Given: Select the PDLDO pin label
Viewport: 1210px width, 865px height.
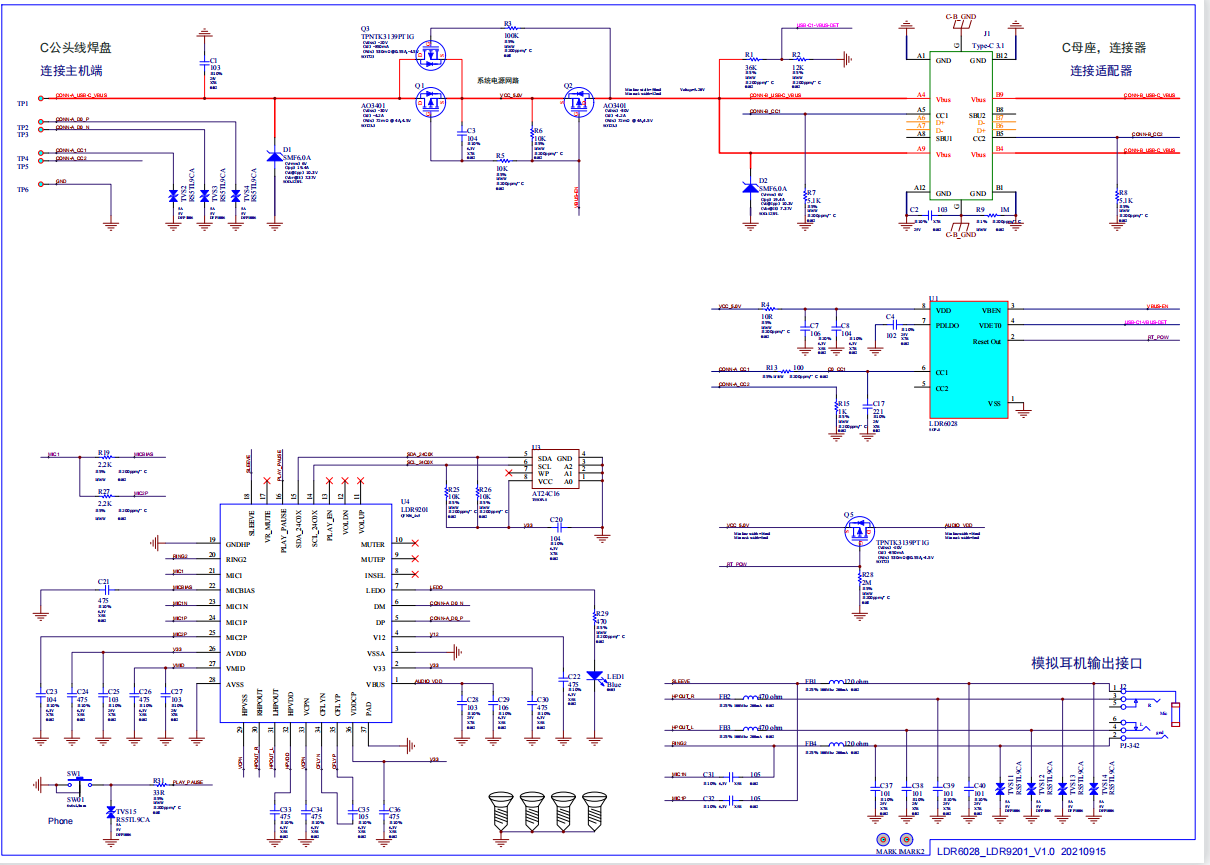Looking at the screenshot, I should pyautogui.click(x=947, y=326).
